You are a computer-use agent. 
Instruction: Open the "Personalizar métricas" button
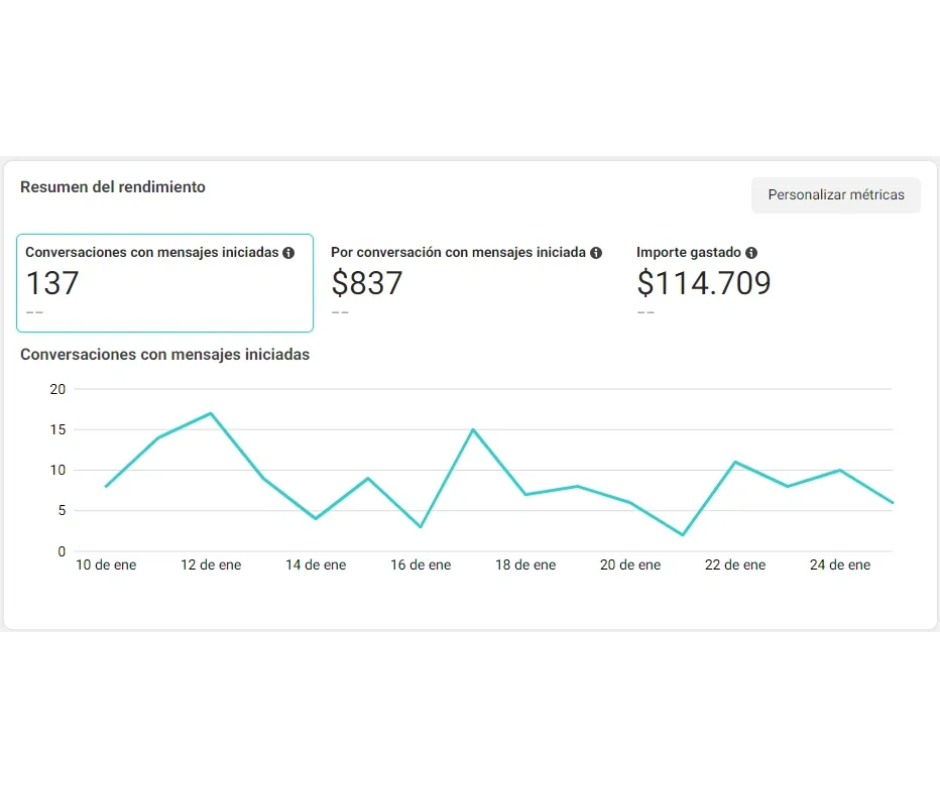[x=835, y=195]
